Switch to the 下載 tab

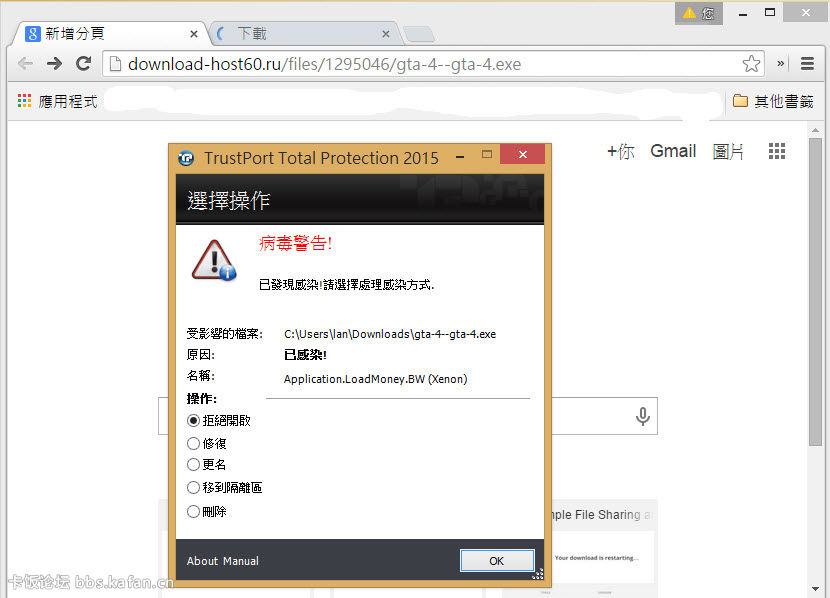click(x=302, y=34)
